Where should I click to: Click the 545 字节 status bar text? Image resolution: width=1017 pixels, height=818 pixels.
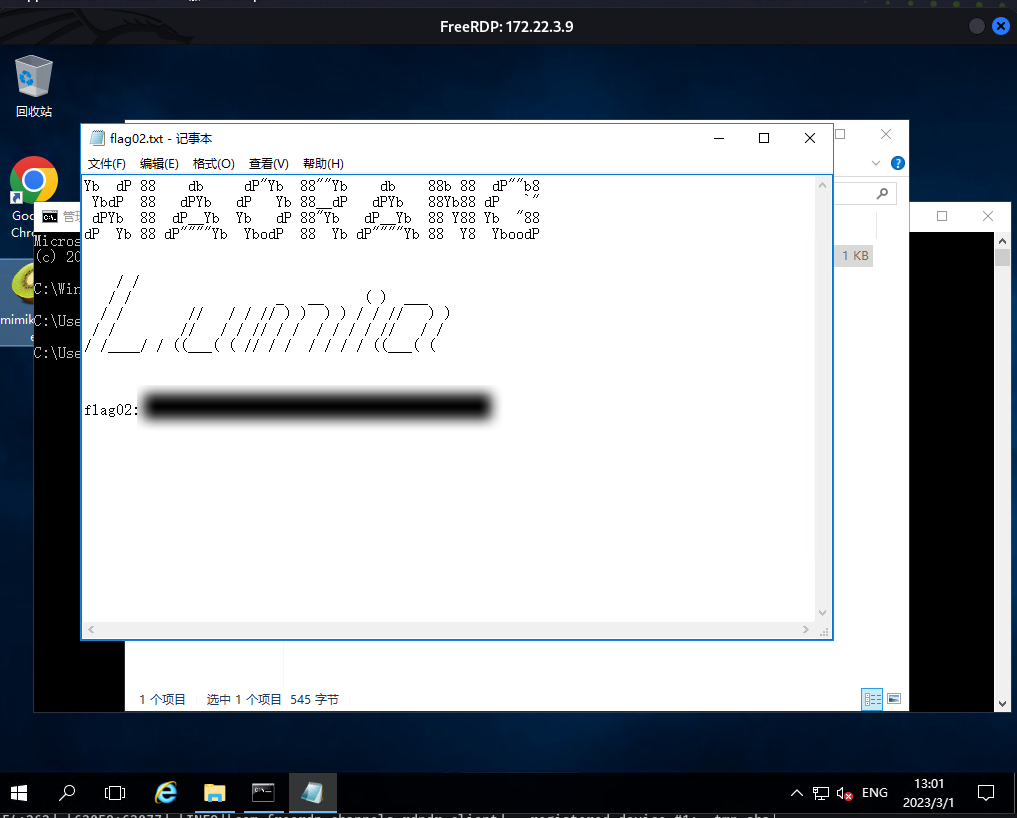coord(314,699)
